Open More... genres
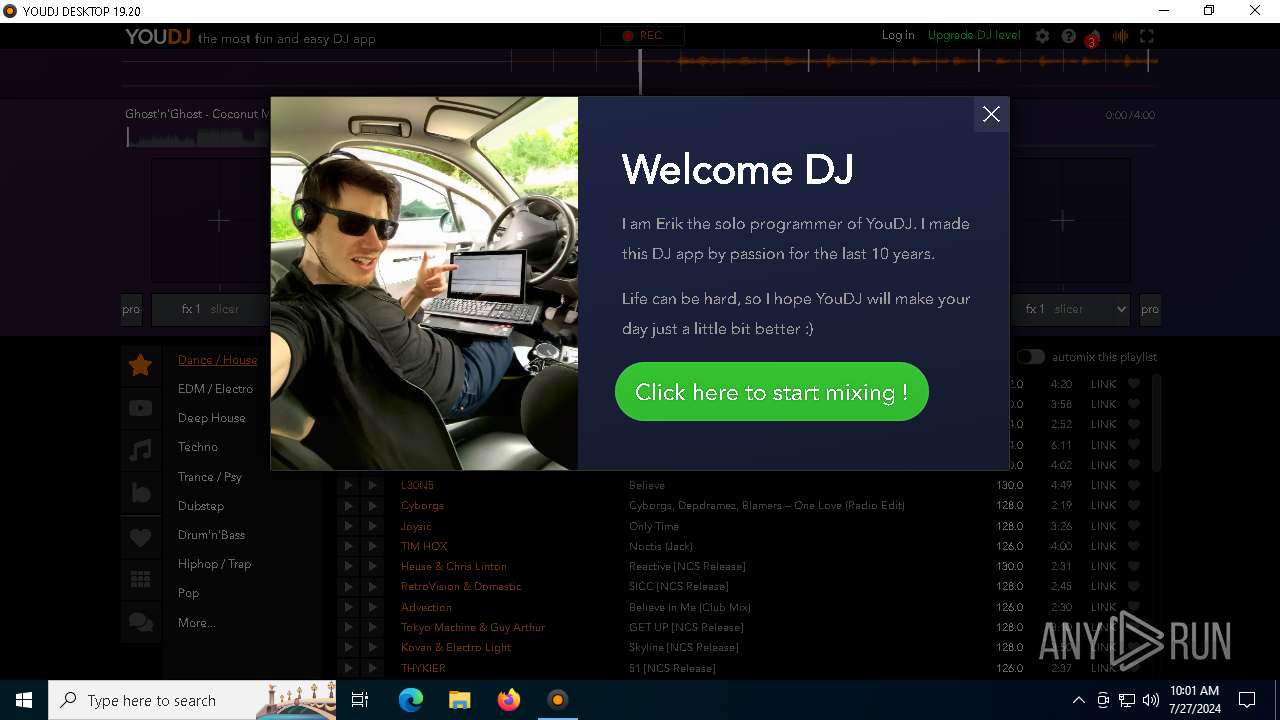Screen dimensions: 1280x720 (x=196, y=623)
